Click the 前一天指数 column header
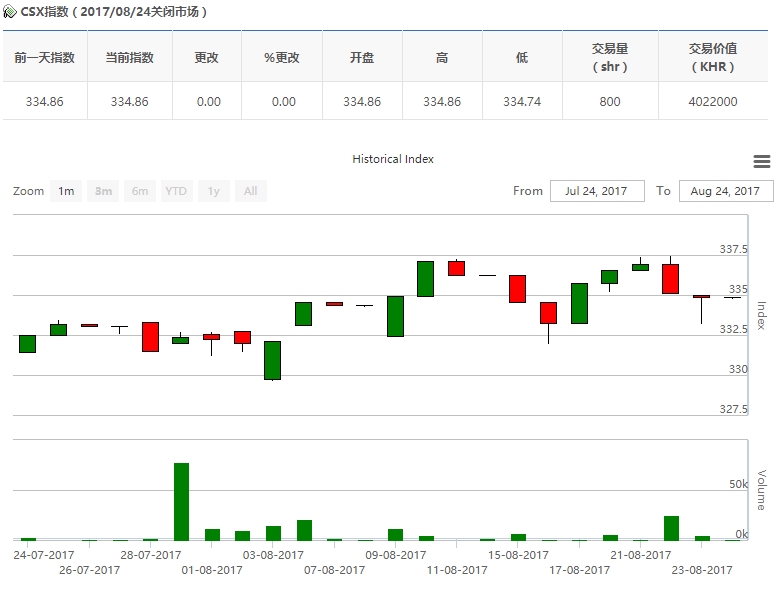The width and height of the screenshot is (780, 595). [x=45, y=58]
